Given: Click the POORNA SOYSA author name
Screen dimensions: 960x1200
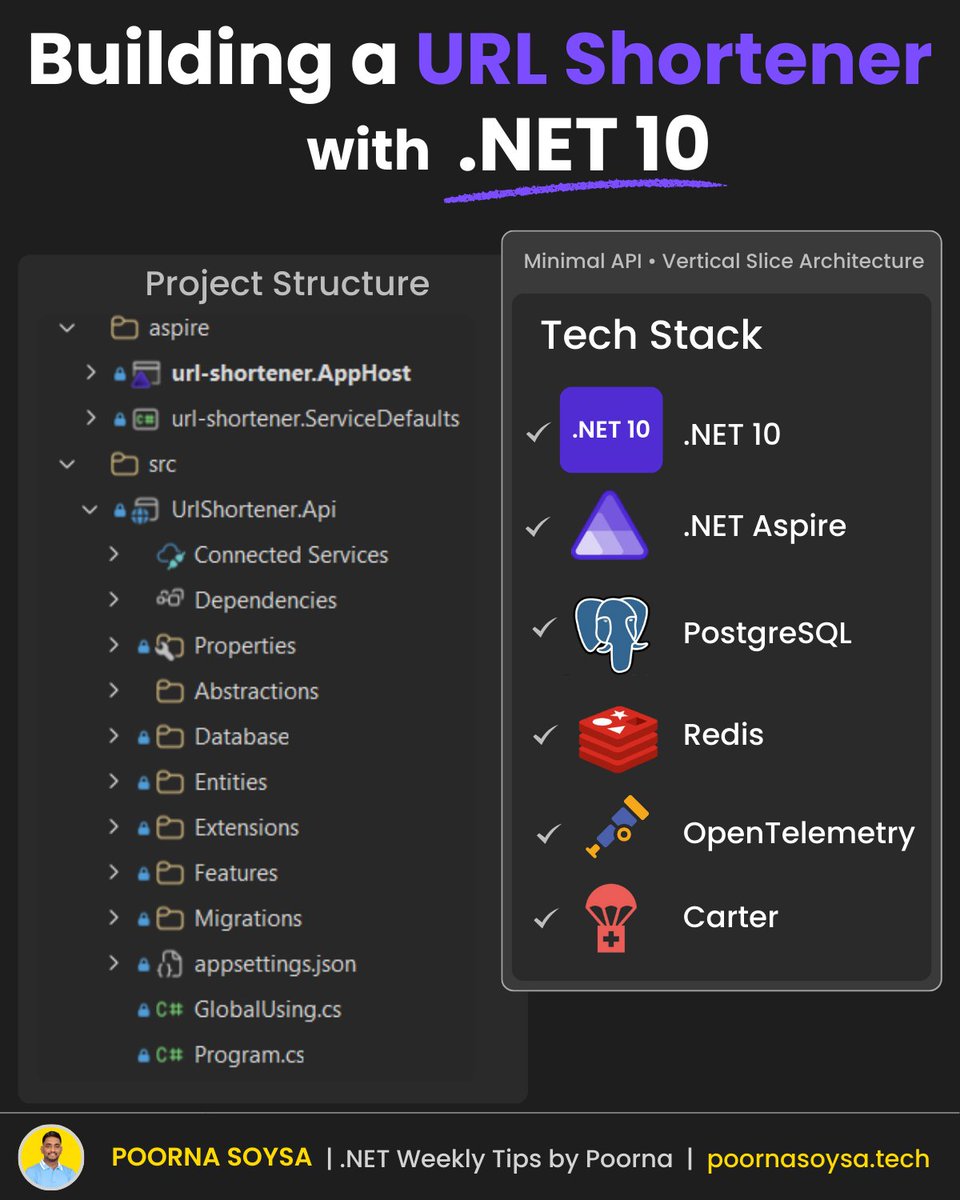Looking at the screenshot, I should click(x=212, y=1157).
